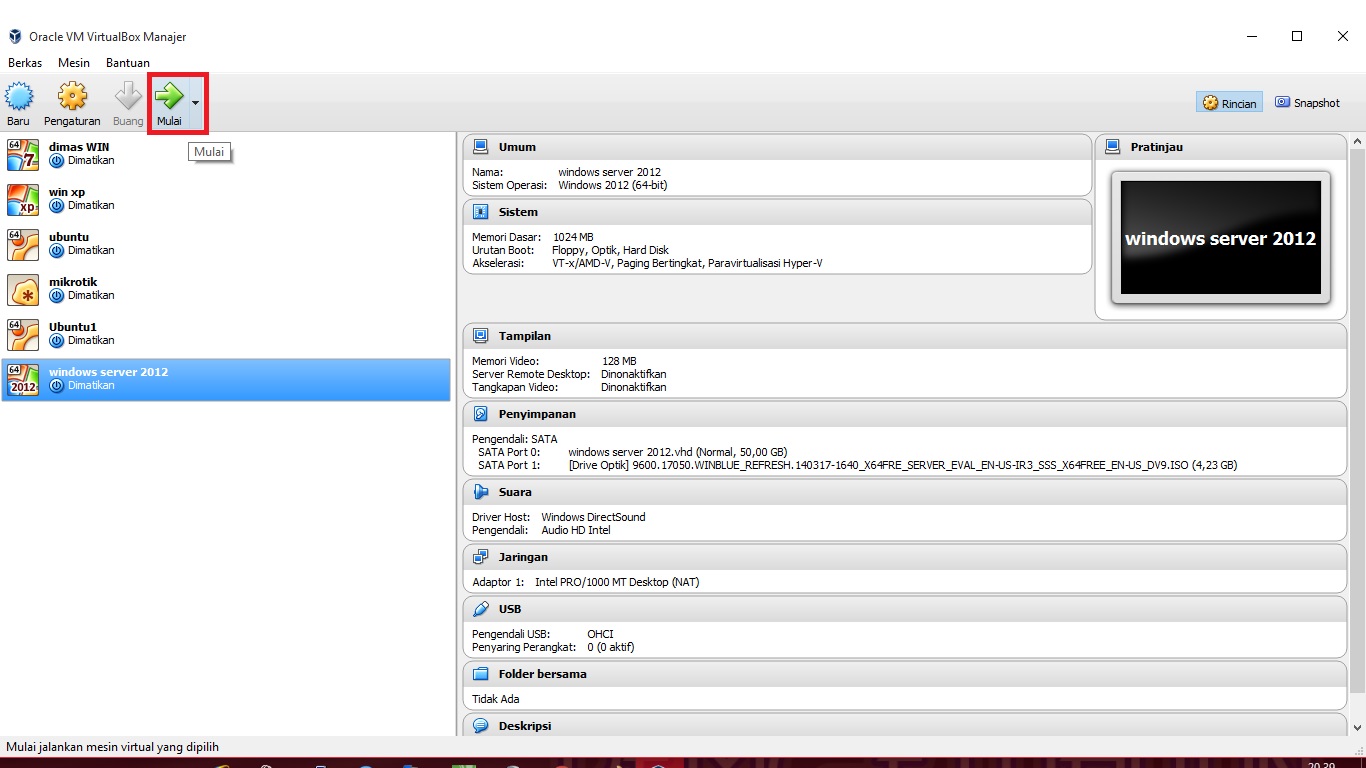Click the Pratinjau header label
This screenshot has width=1366, height=768.
click(1157, 147)
